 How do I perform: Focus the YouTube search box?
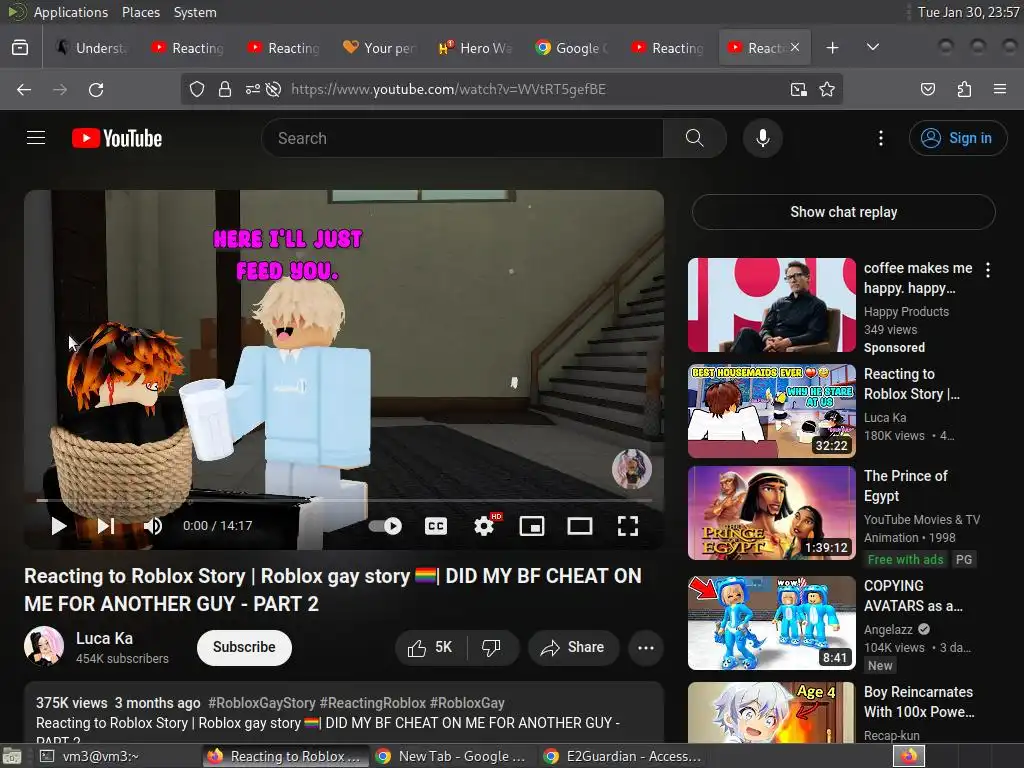click(x=462, y=138)
